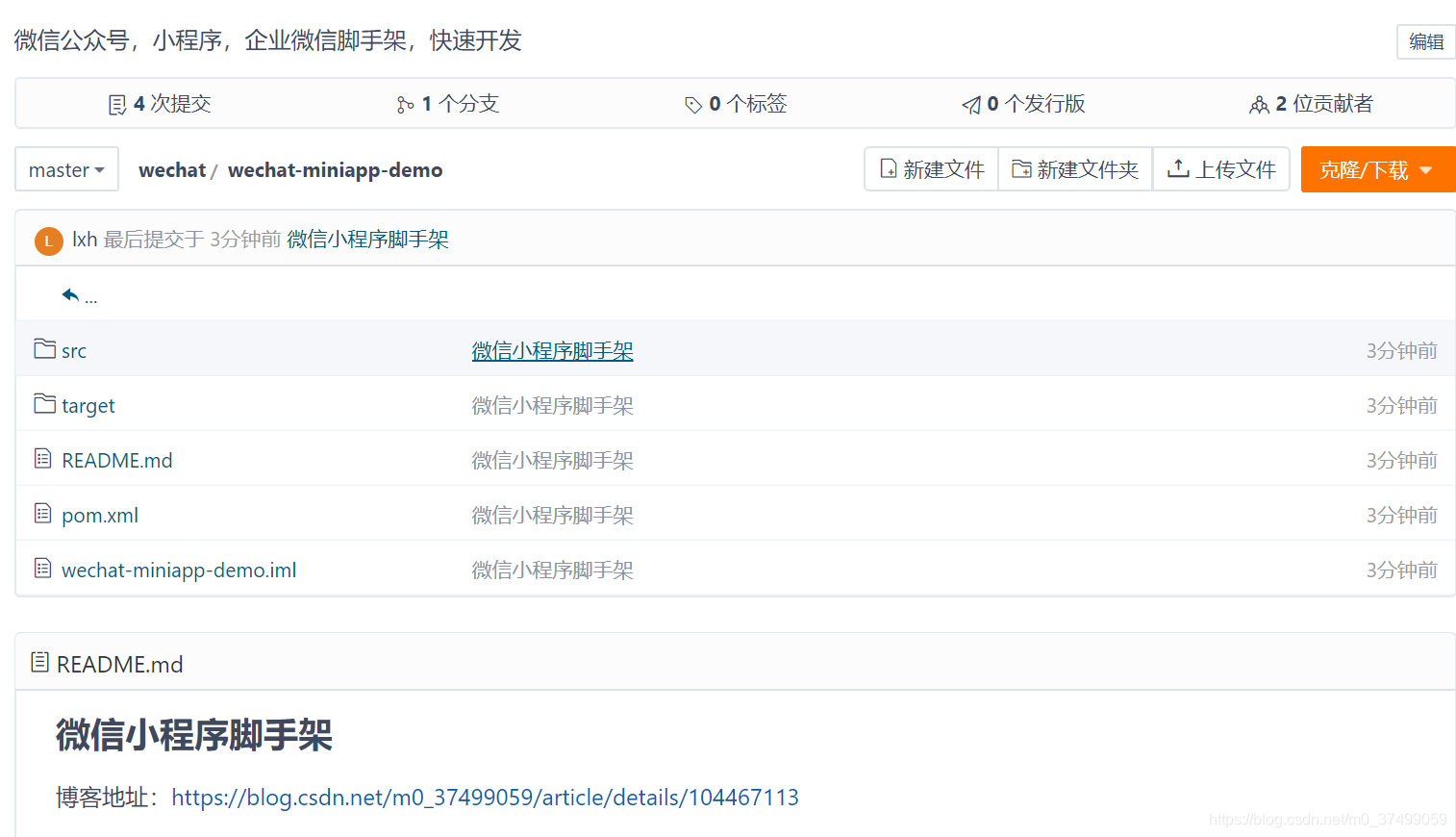Click the tag icon beside 0 个标签
Viewport: 1456px width, 837px height.
pos(692,105)
